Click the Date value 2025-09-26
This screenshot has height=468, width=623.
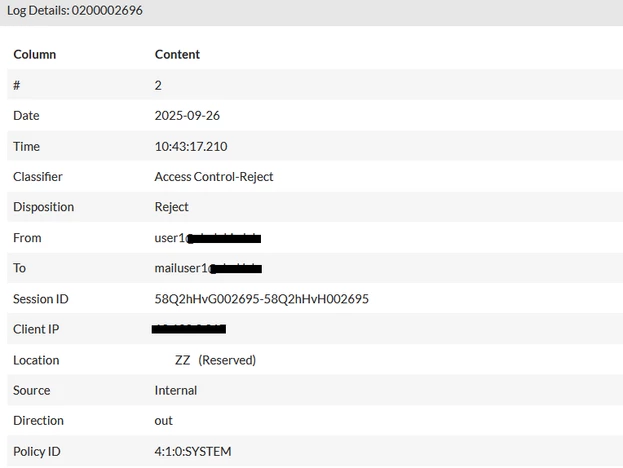coord(187,116)
